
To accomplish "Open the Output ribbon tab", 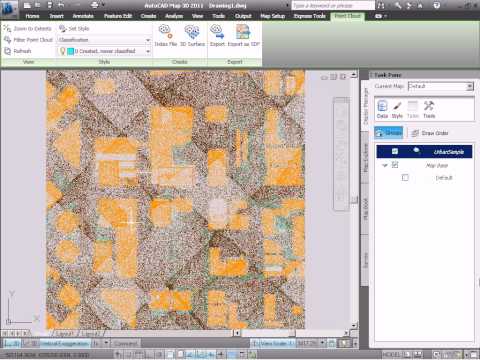I will [243, 16].
